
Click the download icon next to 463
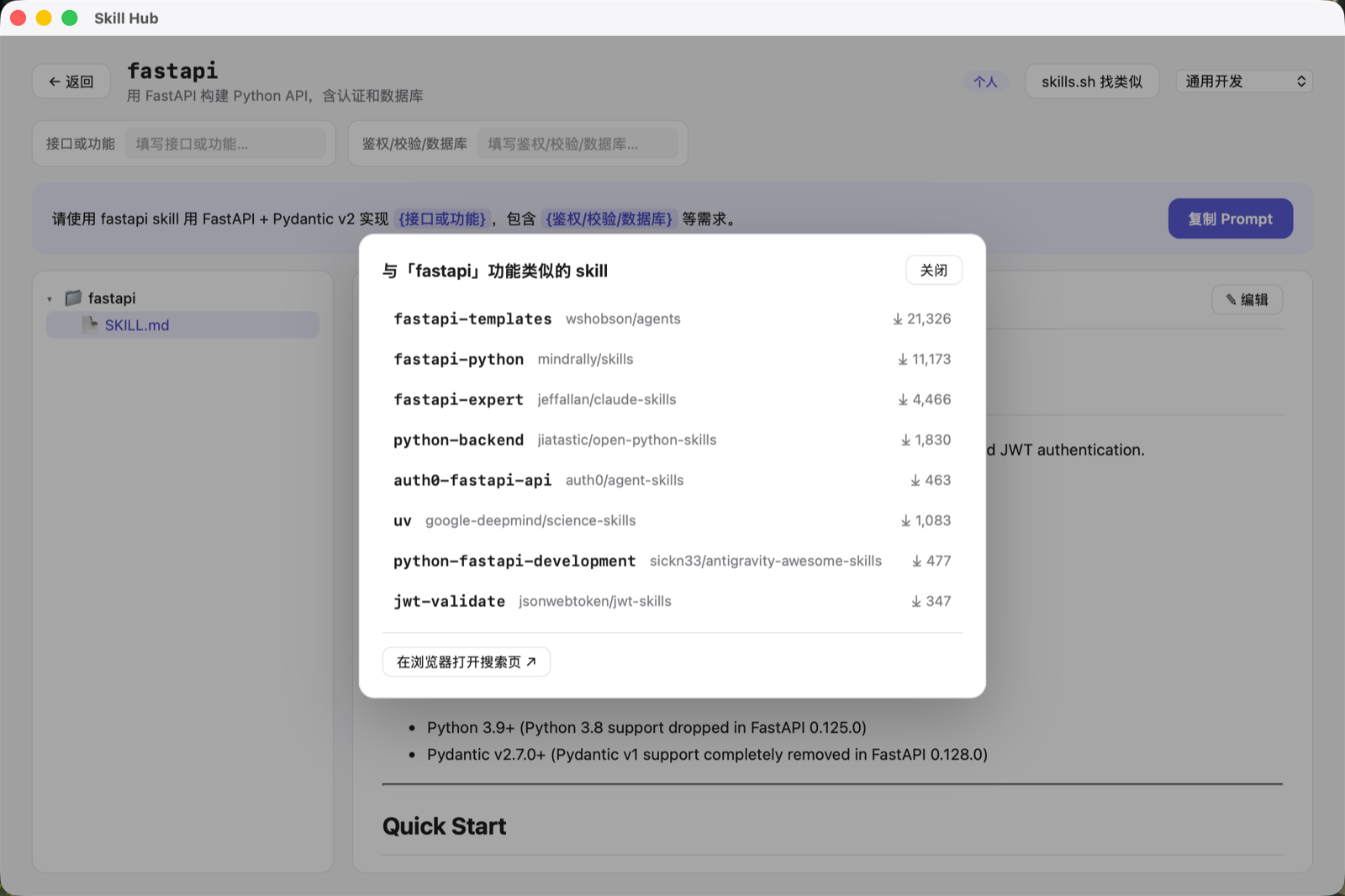tap(915, 480)
